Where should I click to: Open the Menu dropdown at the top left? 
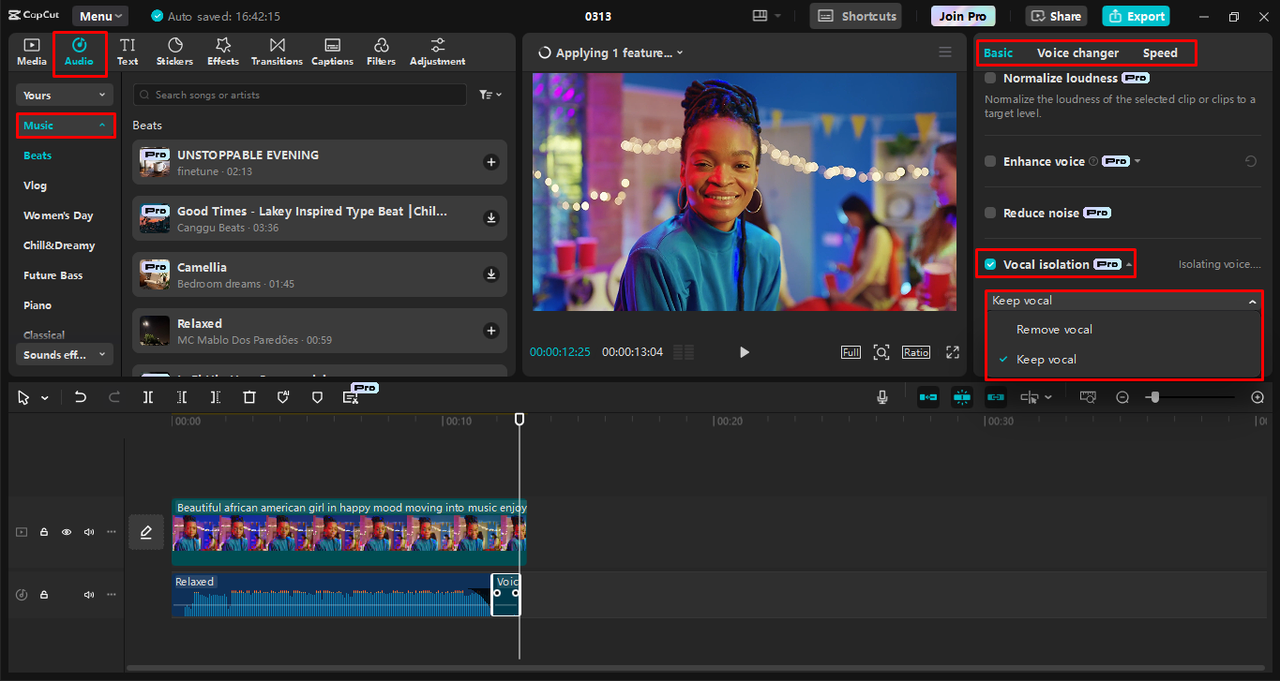(99, 16)
